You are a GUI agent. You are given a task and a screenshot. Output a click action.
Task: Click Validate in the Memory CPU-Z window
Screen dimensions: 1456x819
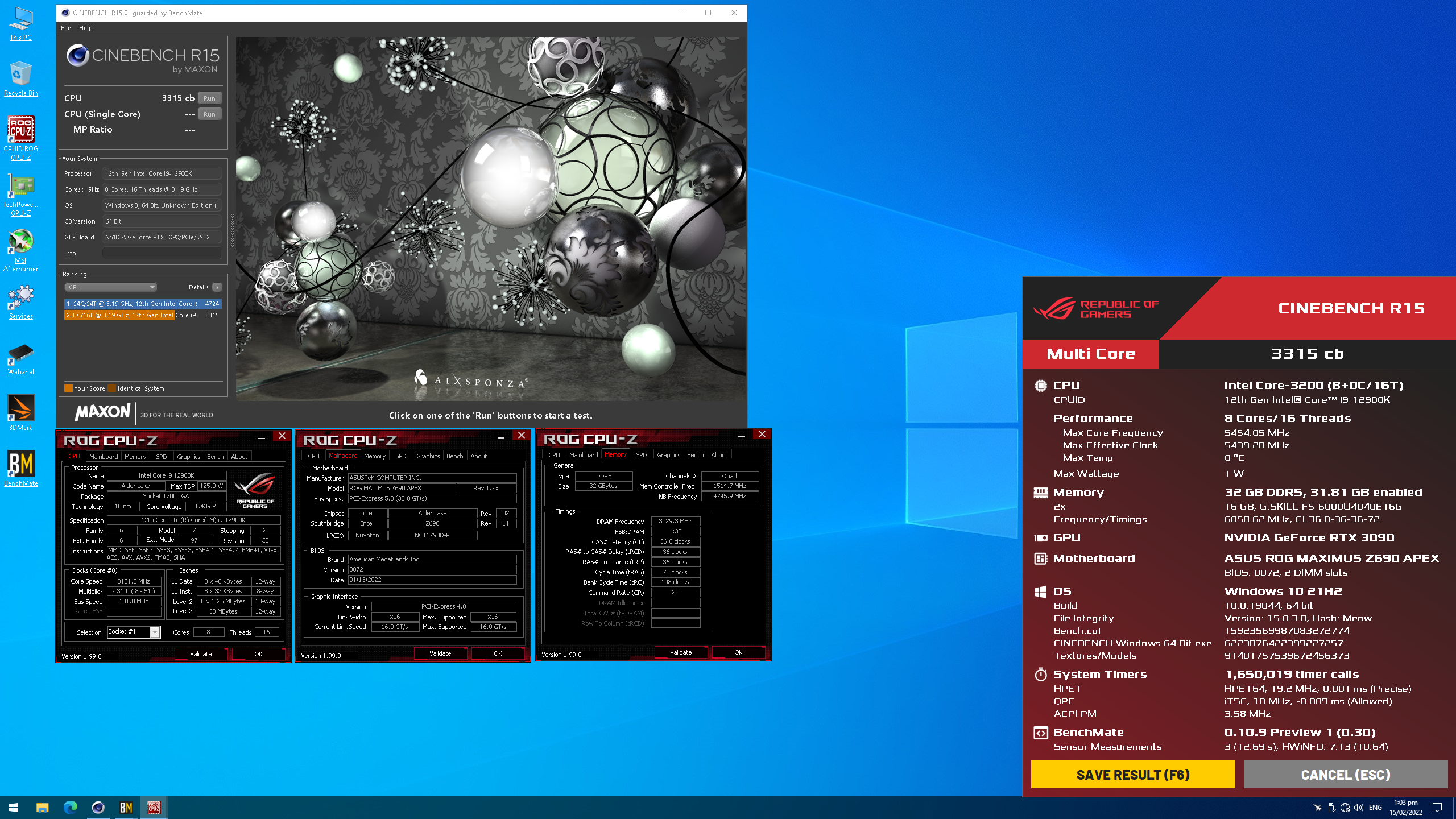[x=681, y=652]
